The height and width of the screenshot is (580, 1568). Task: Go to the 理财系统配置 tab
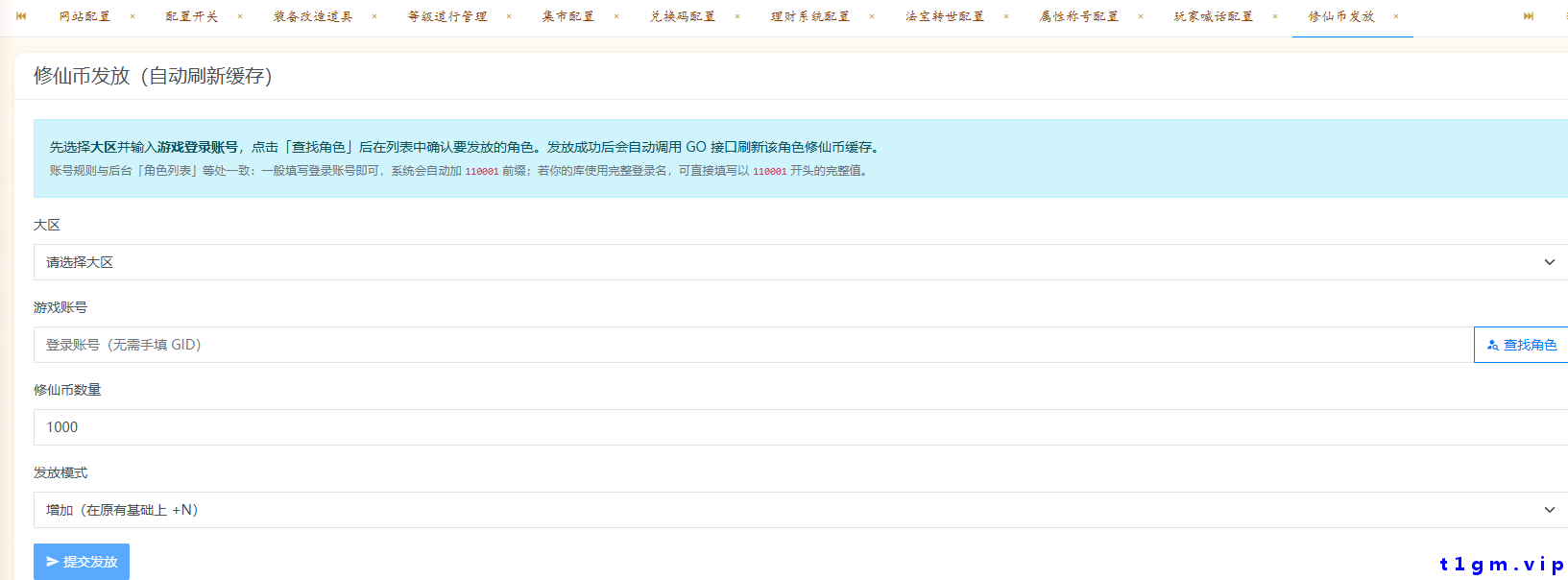click(810, 16)
